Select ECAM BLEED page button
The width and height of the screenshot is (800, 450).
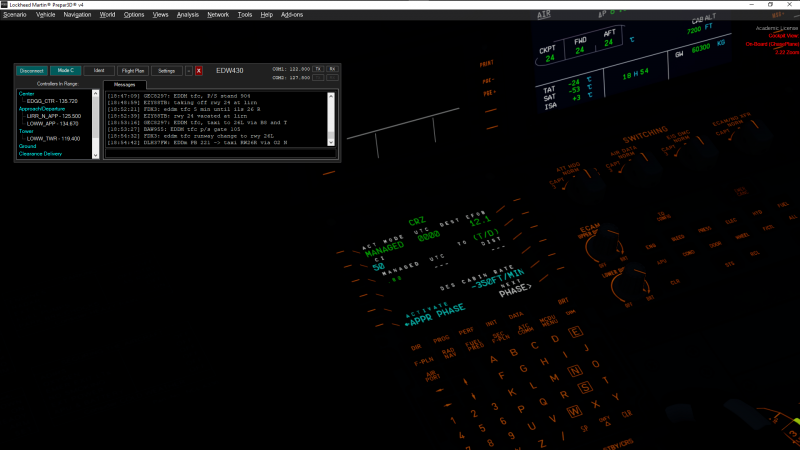[x=678, y=238]
